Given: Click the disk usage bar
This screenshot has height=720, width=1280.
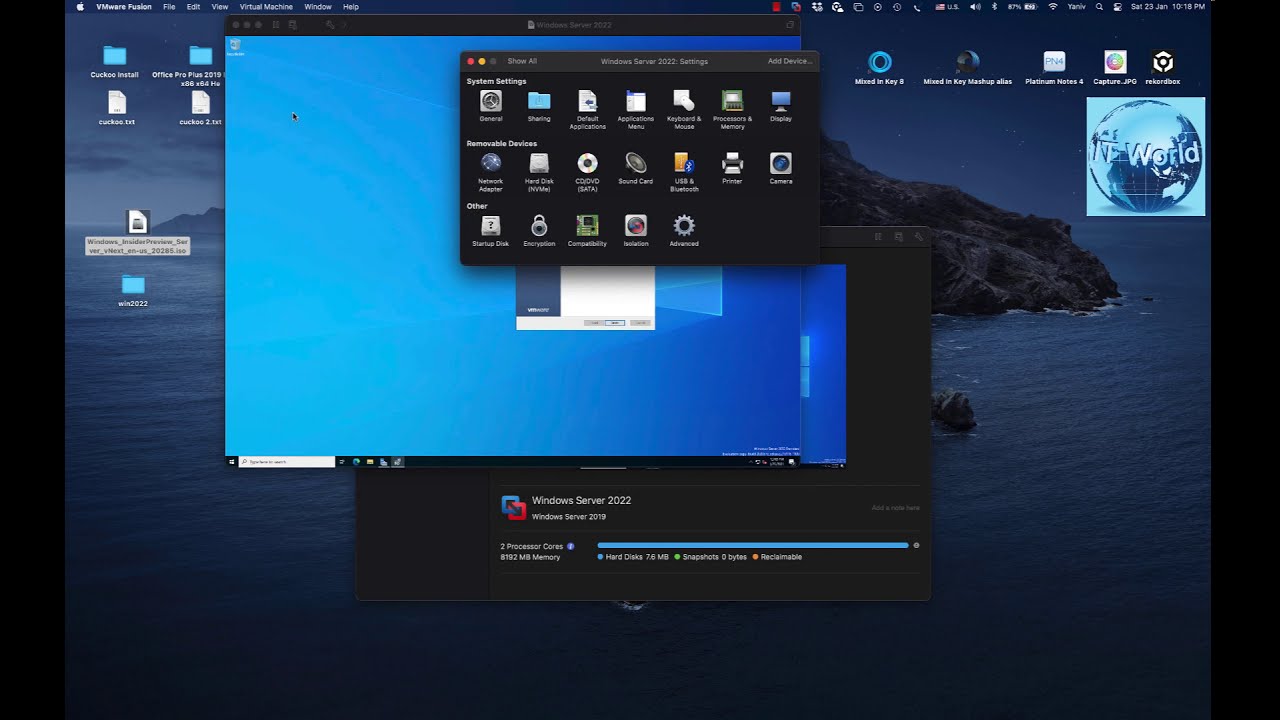Looking at the screenshot, I should pos(753,545).
